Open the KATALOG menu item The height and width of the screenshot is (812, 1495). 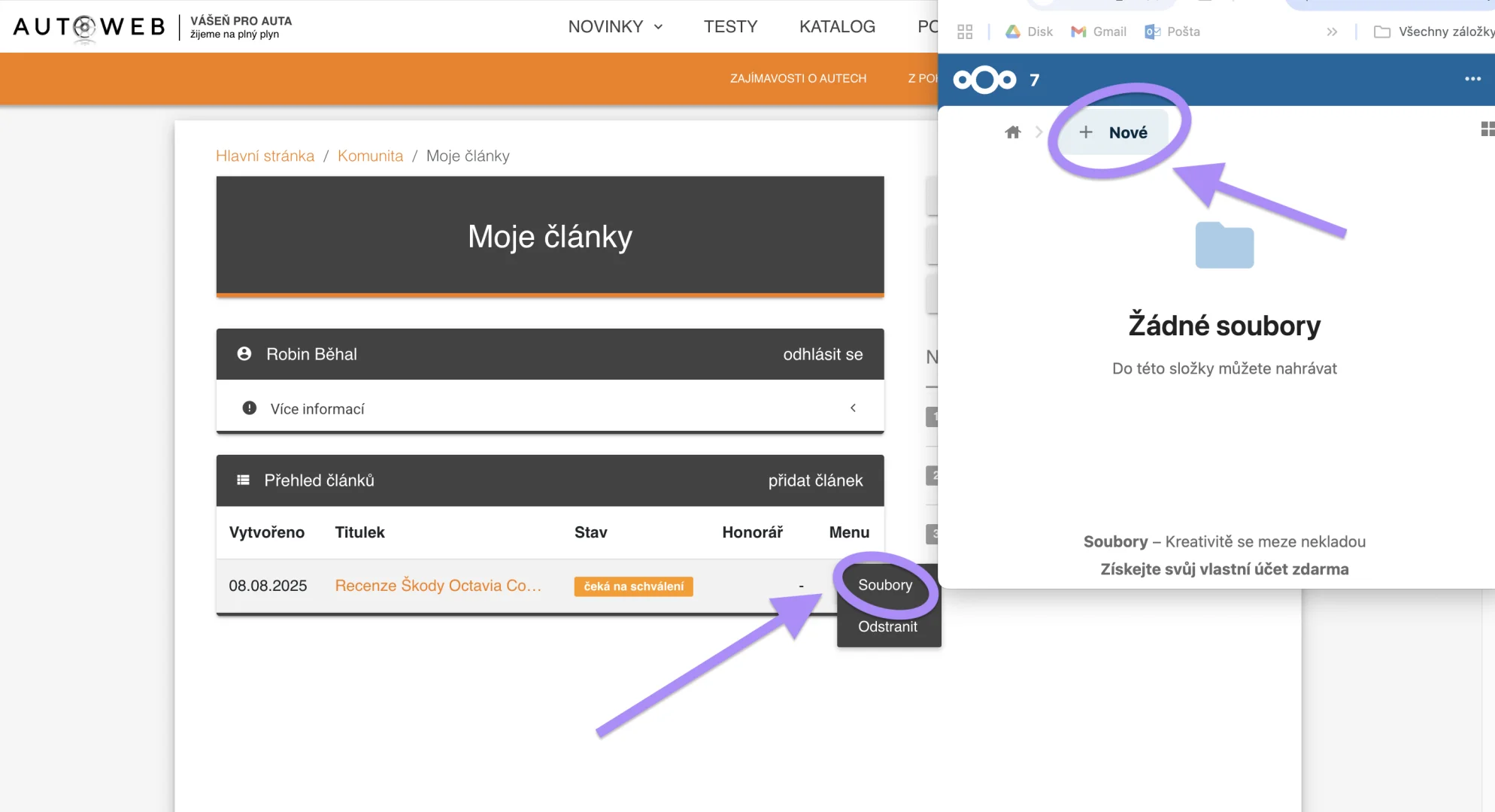[837, 26]
